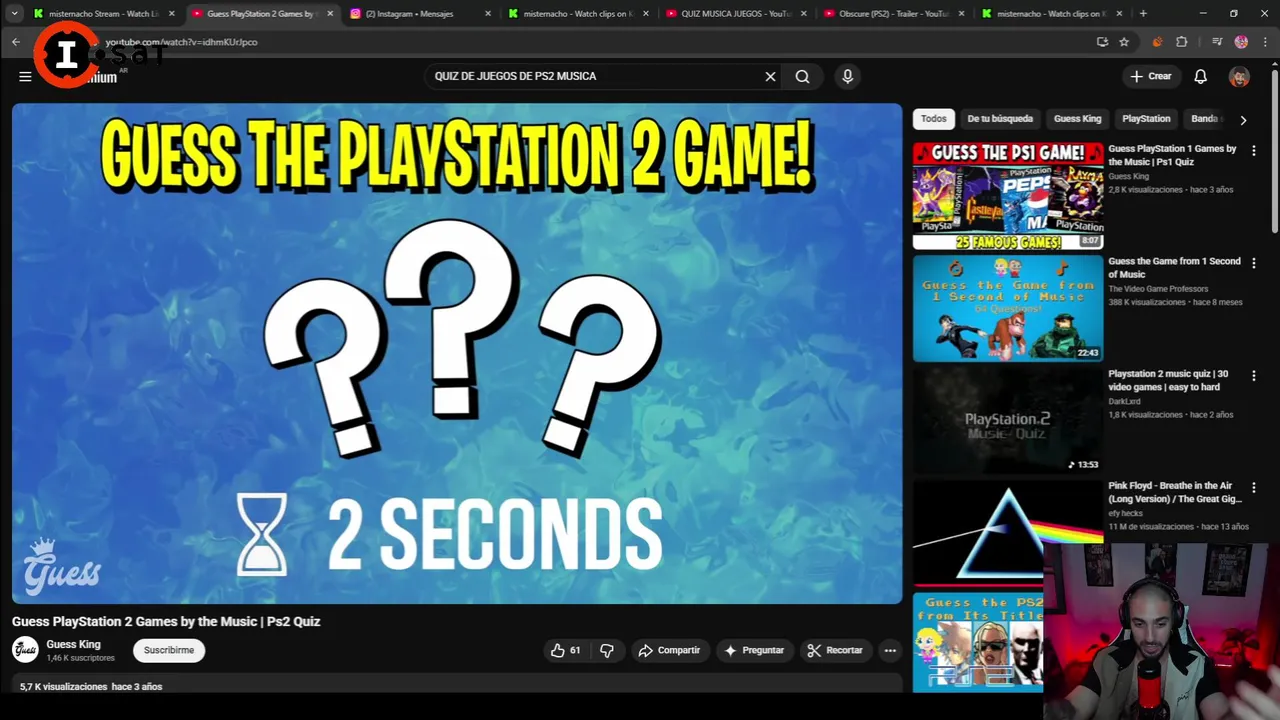The image size is (1280, 720).
Task: Open the Guess King channel name link
Action: click(x=73, y=644)
